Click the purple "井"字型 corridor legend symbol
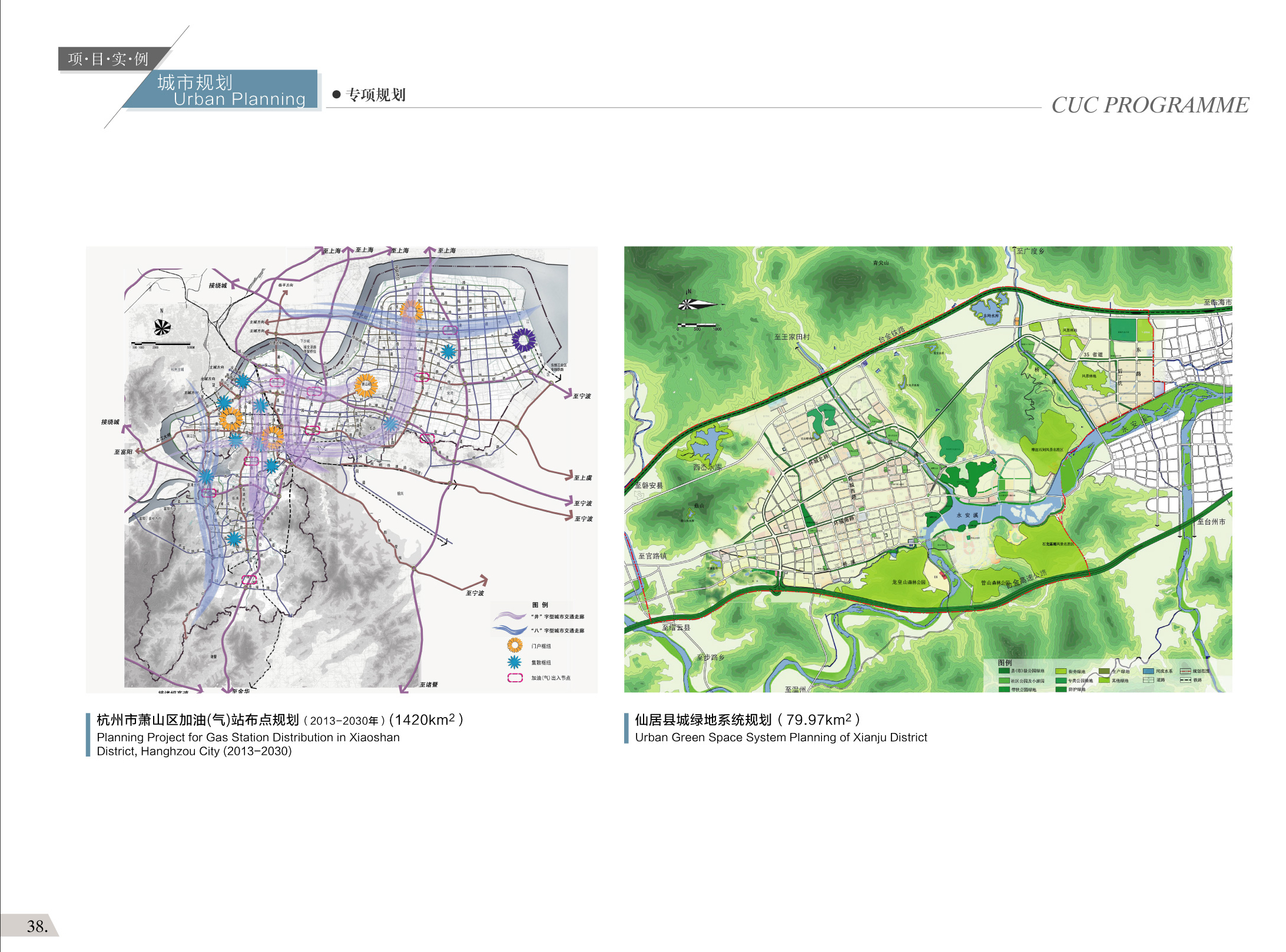 point(510,616)
